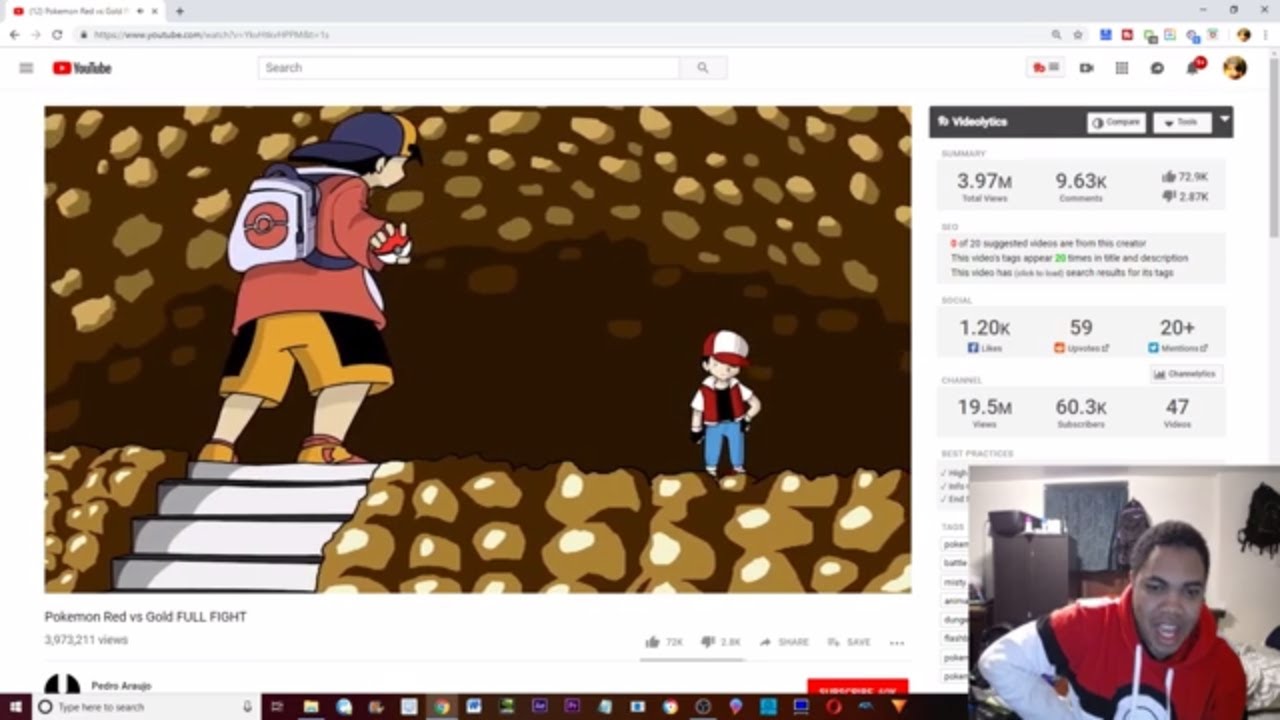Open a new browser tab
Screen dimensions: 1280x720
tap(180, 11)
